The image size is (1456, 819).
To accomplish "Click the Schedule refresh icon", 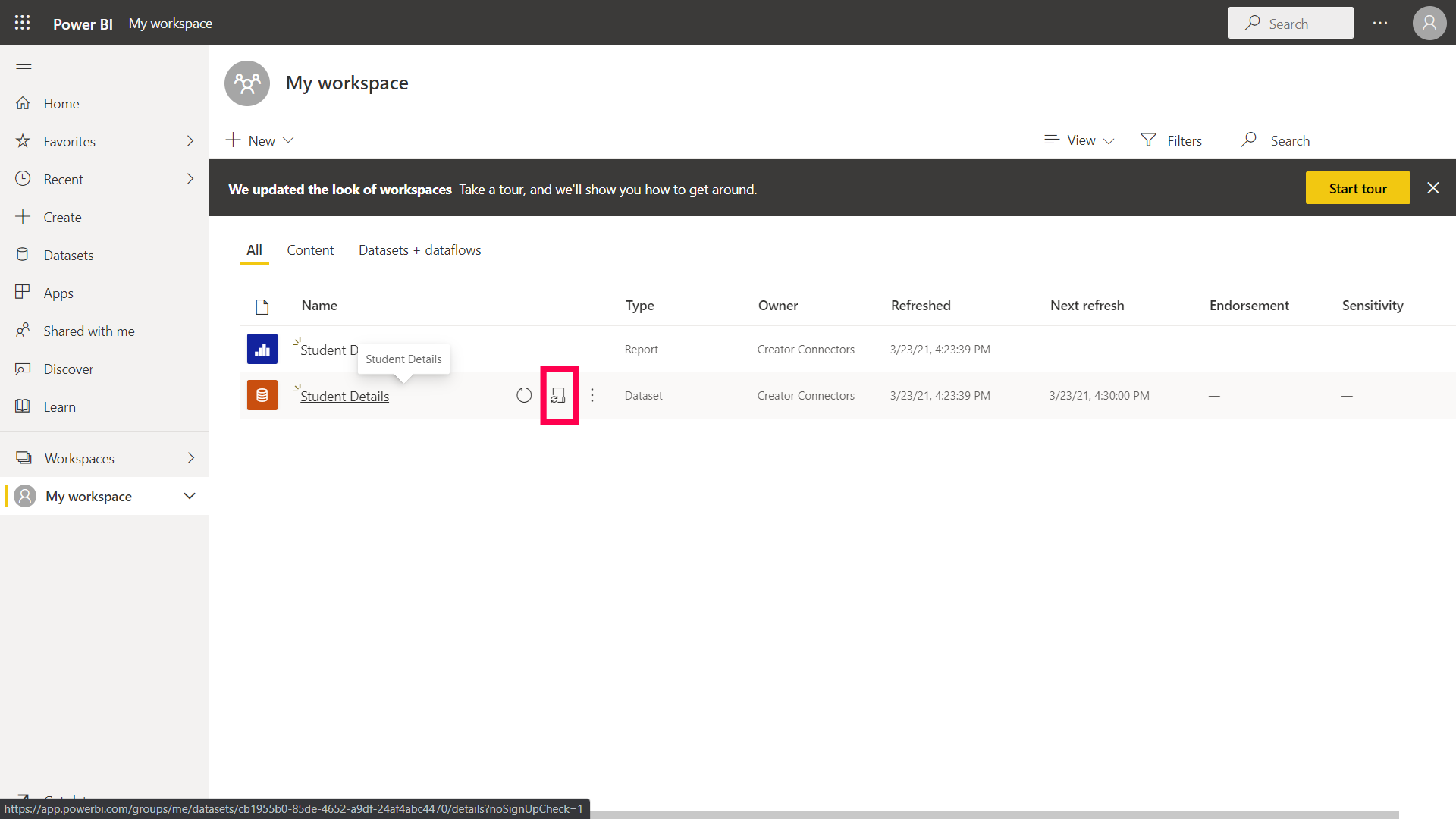I will [559, 395].
